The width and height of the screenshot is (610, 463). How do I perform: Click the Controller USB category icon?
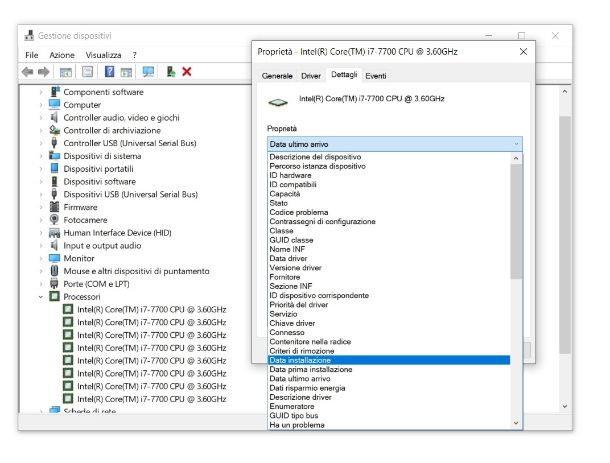tap(54, 143)
